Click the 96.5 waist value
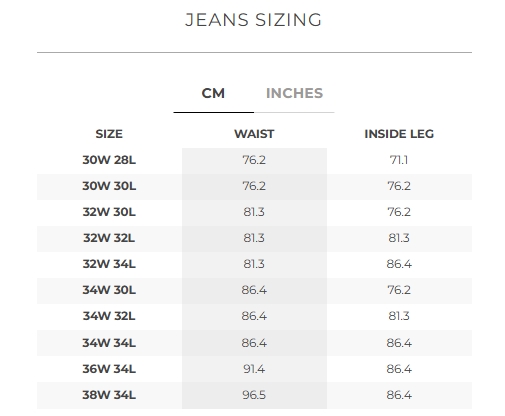The image size is (505, 416). pyautogui.click(x=254, y=395)
